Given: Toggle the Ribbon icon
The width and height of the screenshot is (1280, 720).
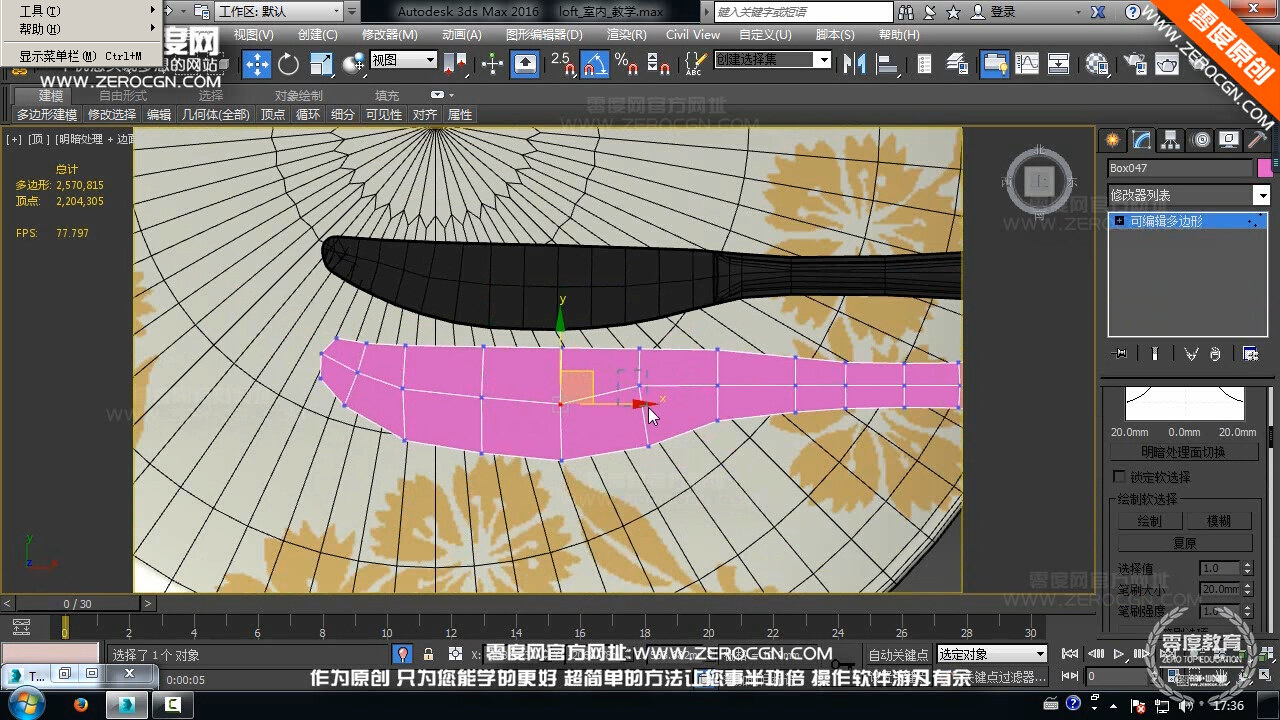Looking at the screenshot, I should pyautogui.click(x=995, y=64).
